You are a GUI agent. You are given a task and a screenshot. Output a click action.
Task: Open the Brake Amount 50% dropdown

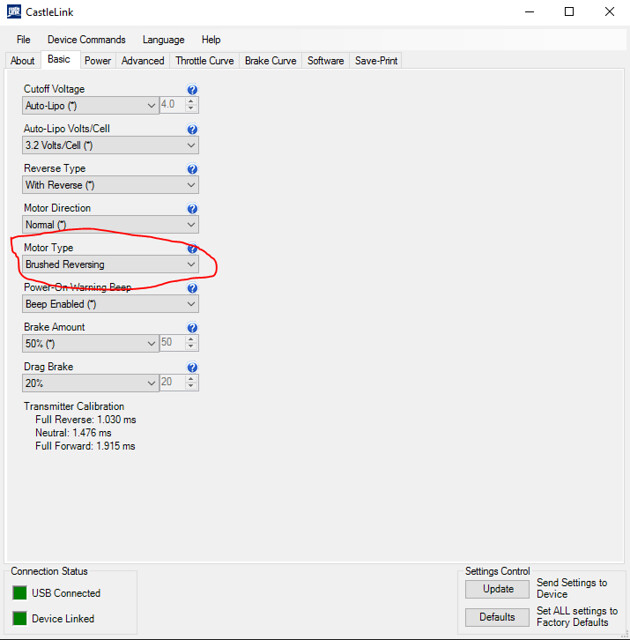(x=91, y=343)
